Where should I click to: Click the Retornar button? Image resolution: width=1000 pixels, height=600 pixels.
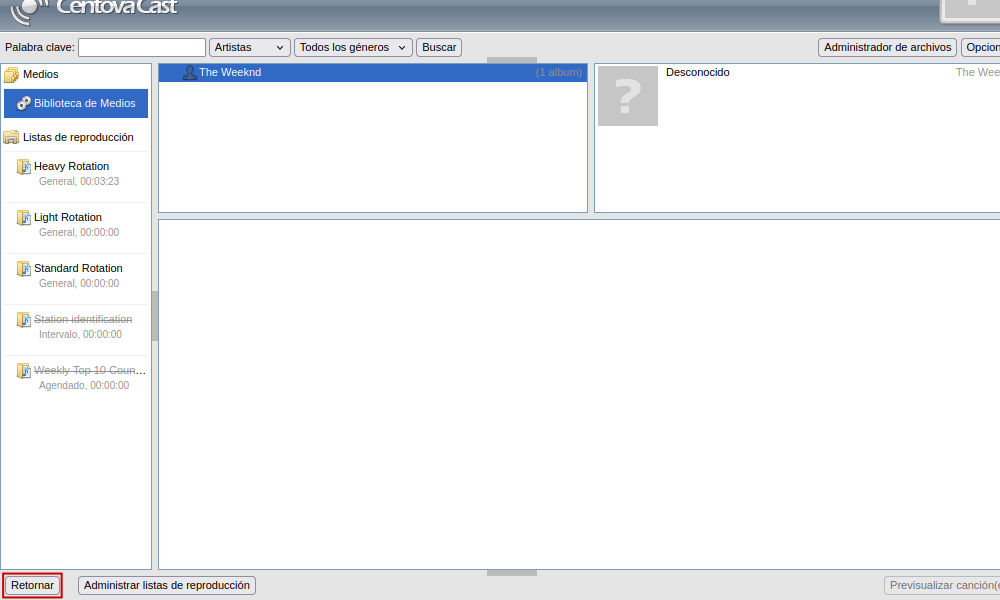(x=32, y=586)
